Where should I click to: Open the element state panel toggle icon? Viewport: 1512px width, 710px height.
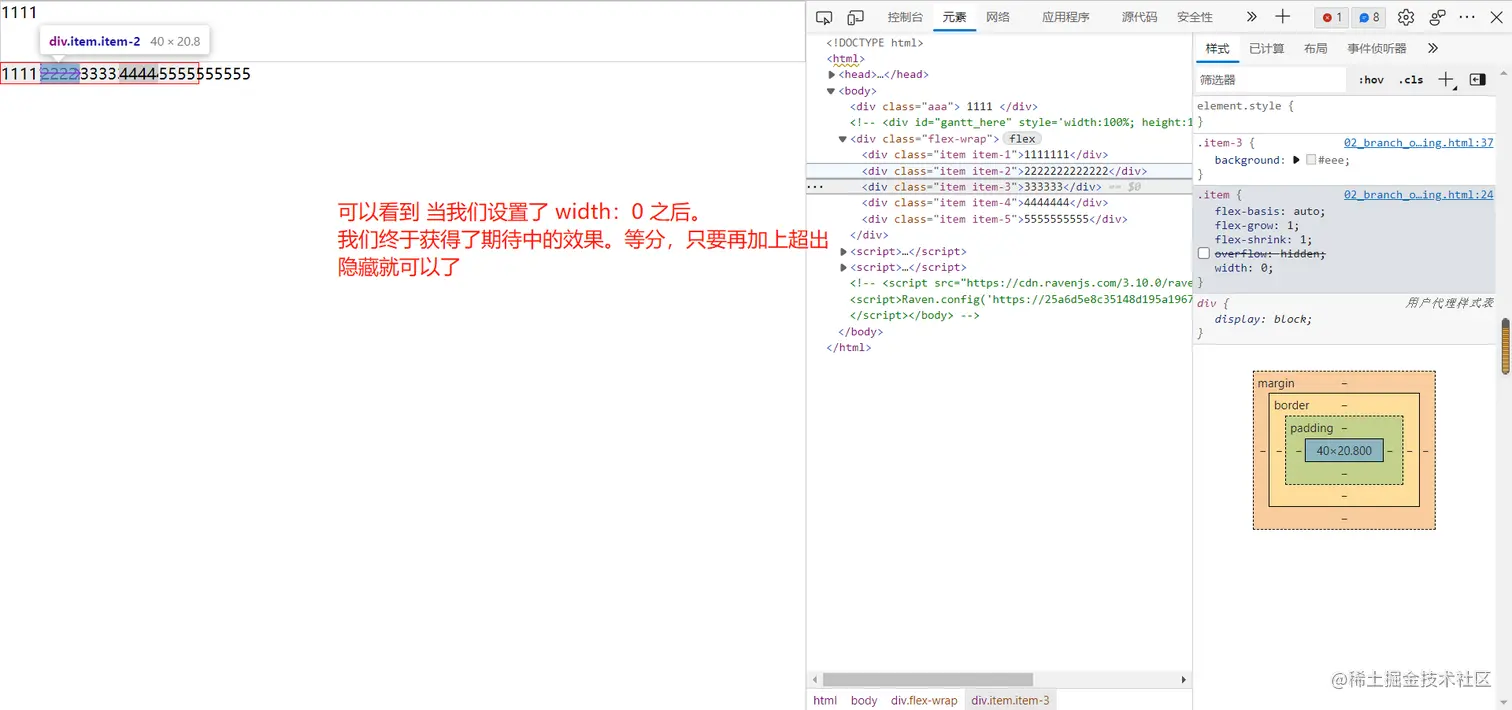point(1478,79)
